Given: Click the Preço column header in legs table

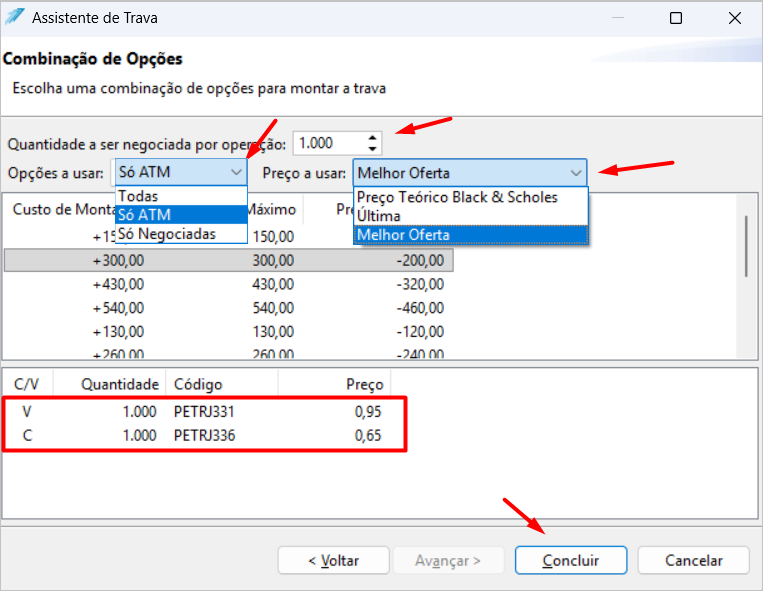Looking at the screenshot, I should (x=334, y=384).
